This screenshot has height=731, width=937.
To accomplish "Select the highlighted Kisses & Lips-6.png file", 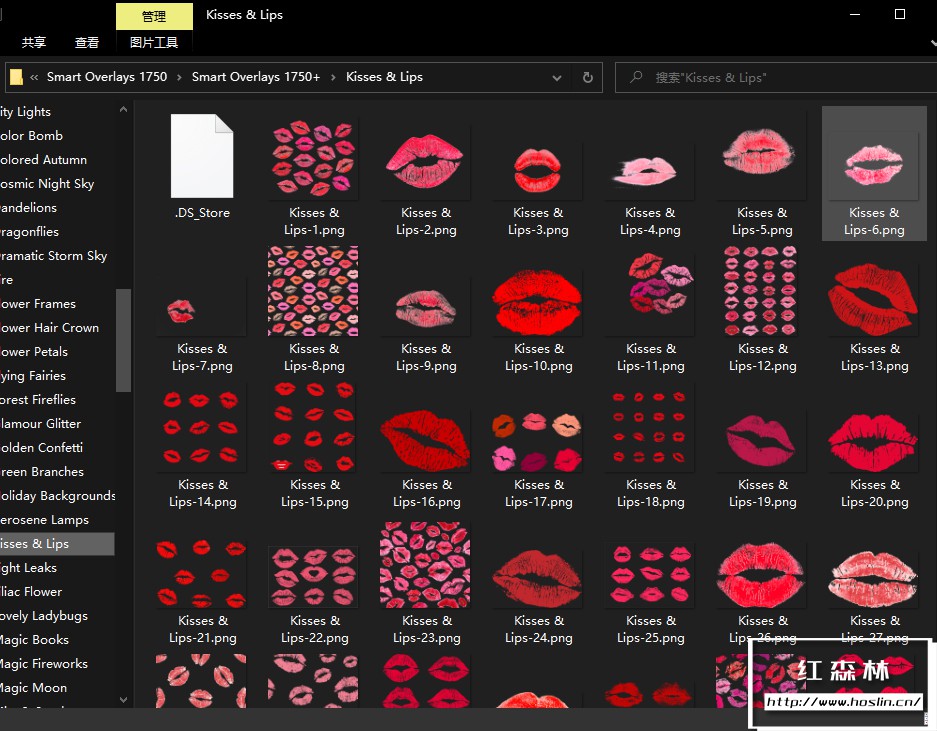I will (x=874, y=173).
